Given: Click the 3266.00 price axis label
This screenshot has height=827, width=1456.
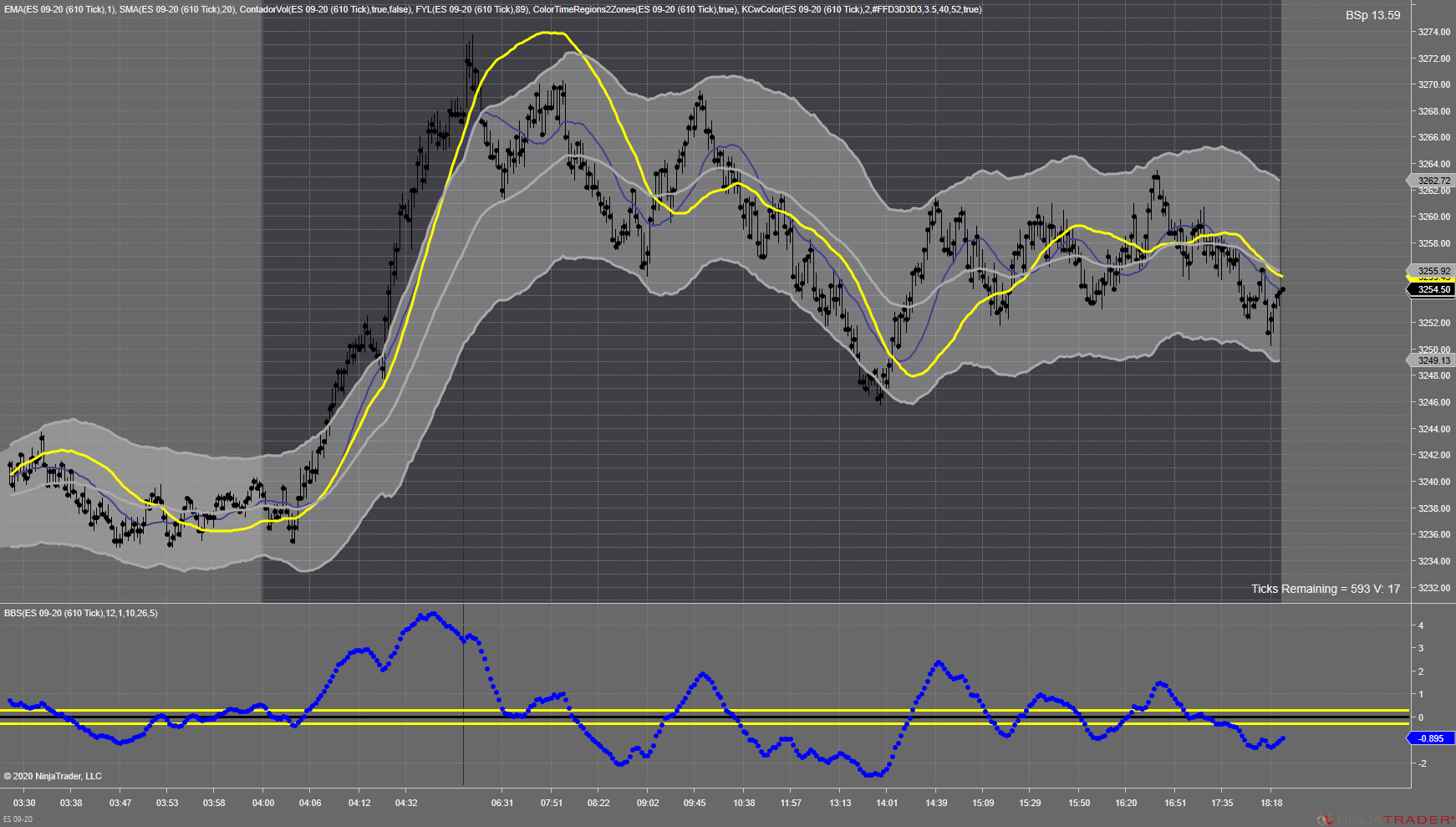Looking at the screenshot, I should [x=1434, y=138].
